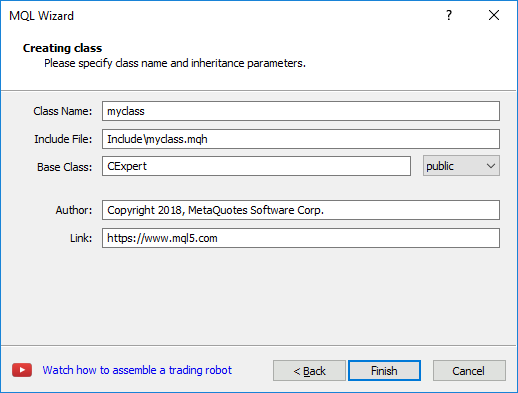Click the Class Name: label
This screenshot has width=518, height=393.
[63, 111]
